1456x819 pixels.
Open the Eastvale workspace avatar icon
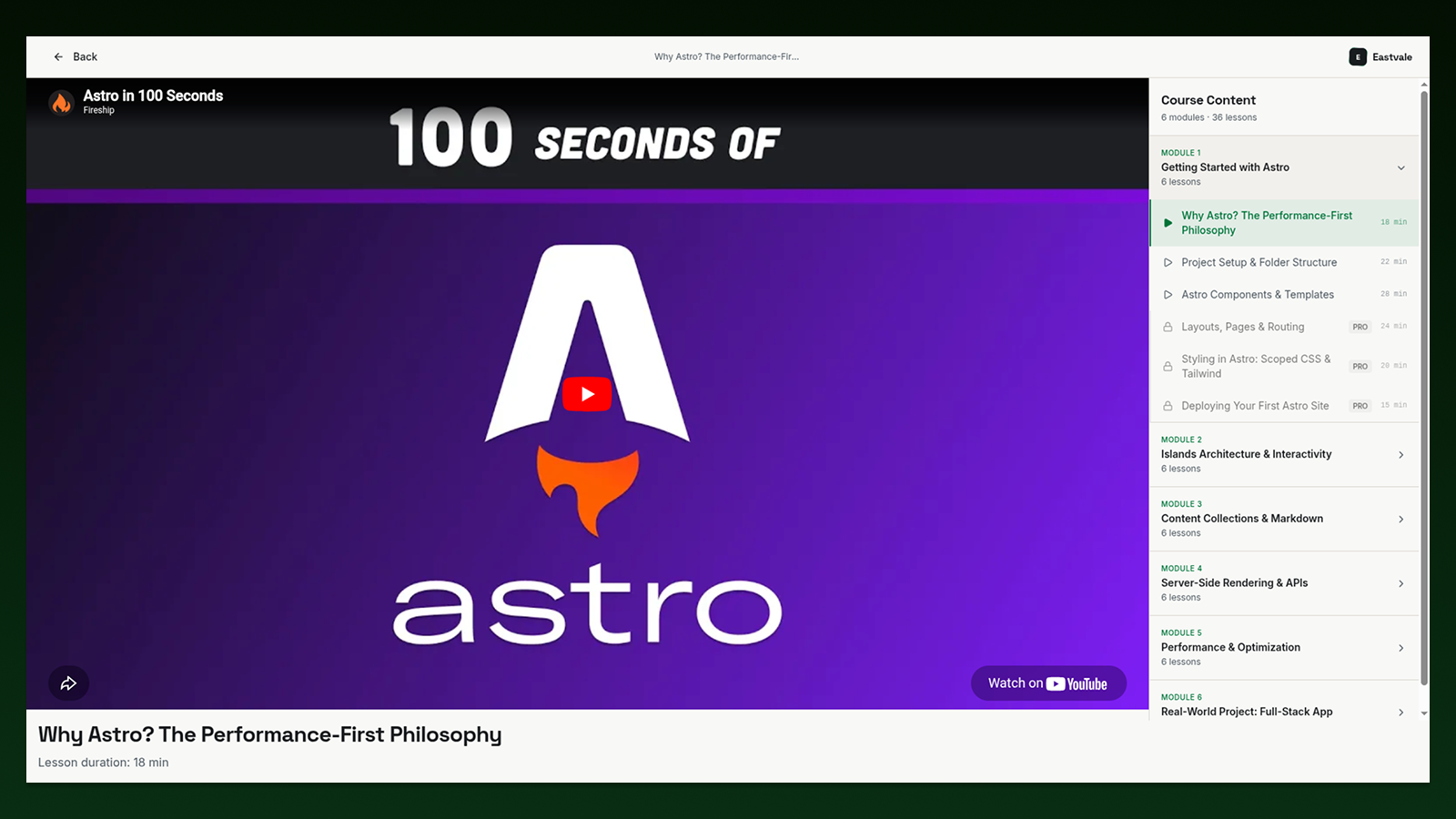pyautogui.click(x=1358, y=56)
